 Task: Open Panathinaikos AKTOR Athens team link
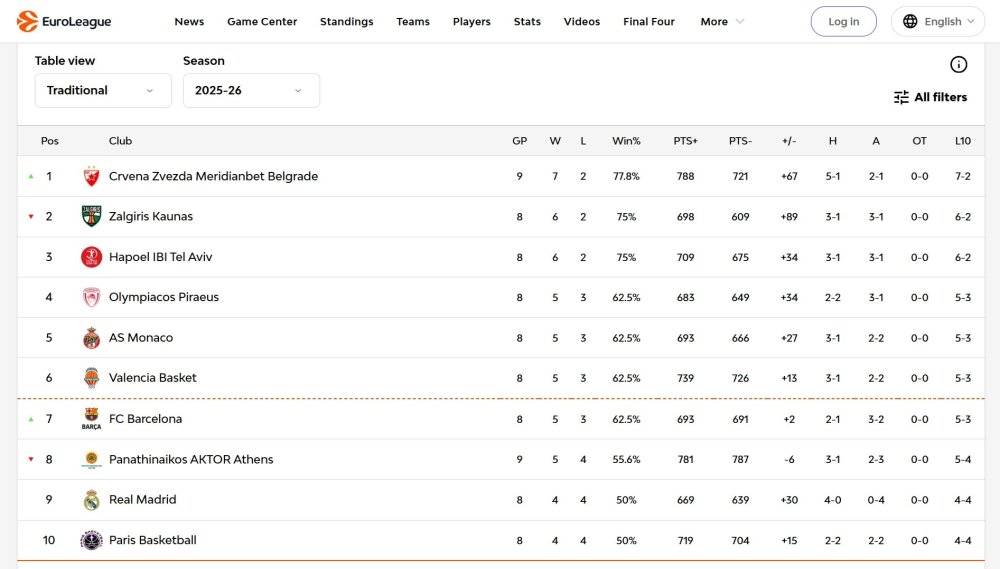pos(191,459)
